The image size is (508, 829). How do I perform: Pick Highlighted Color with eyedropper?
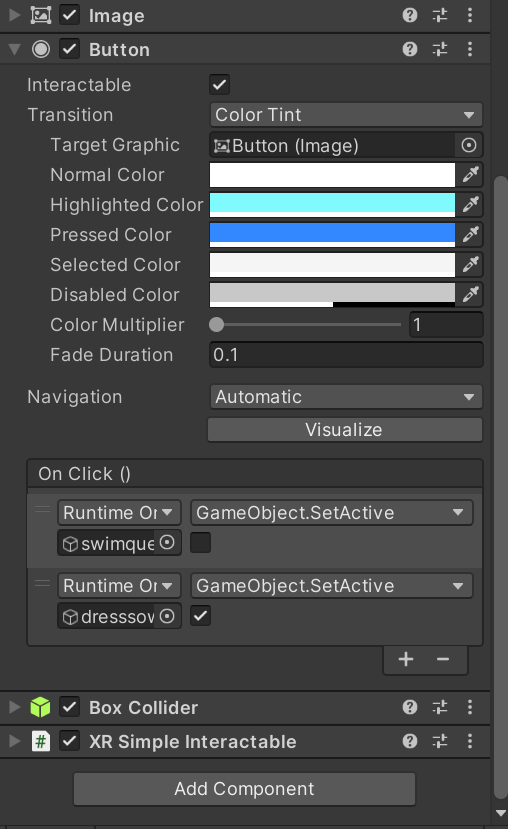click(x=470, y=205)
